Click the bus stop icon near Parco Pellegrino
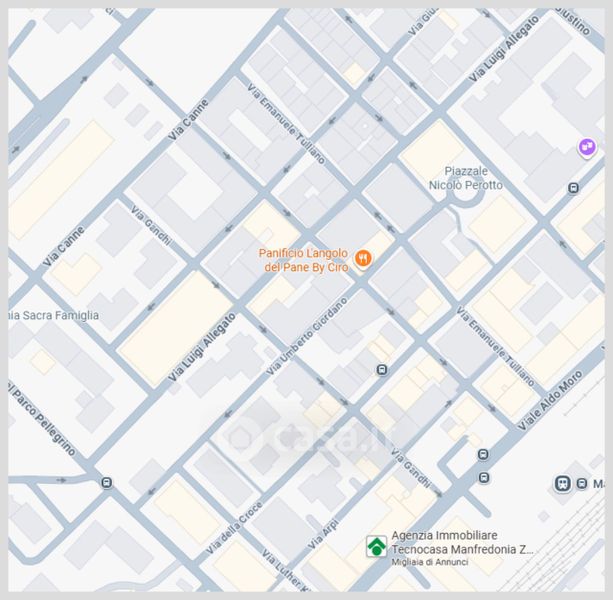 pos(106,482)
